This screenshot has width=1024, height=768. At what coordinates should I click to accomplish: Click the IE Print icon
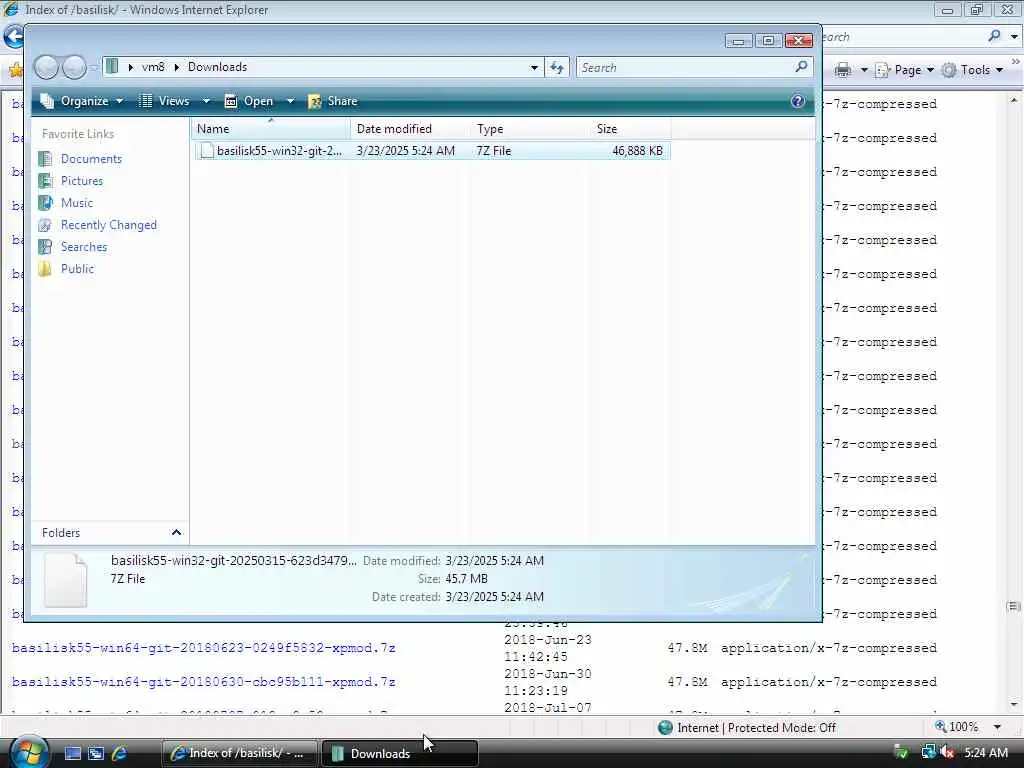843,70
